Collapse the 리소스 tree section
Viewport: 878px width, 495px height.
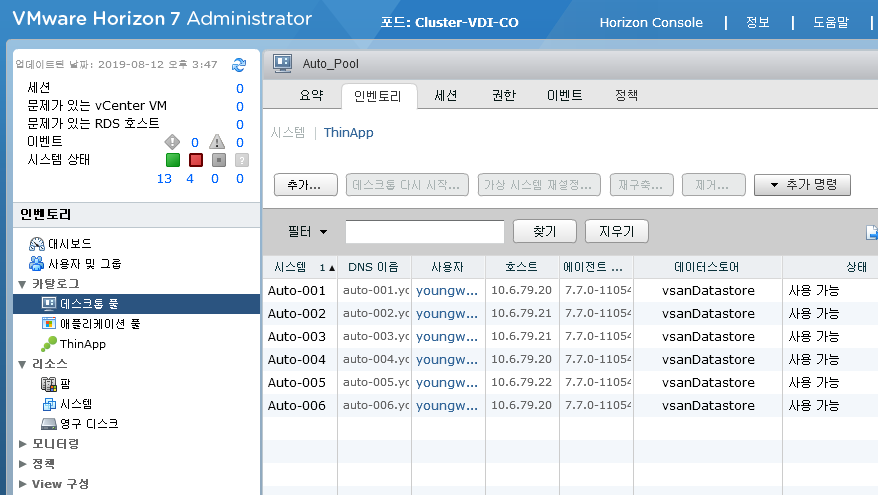click(22, 365)
